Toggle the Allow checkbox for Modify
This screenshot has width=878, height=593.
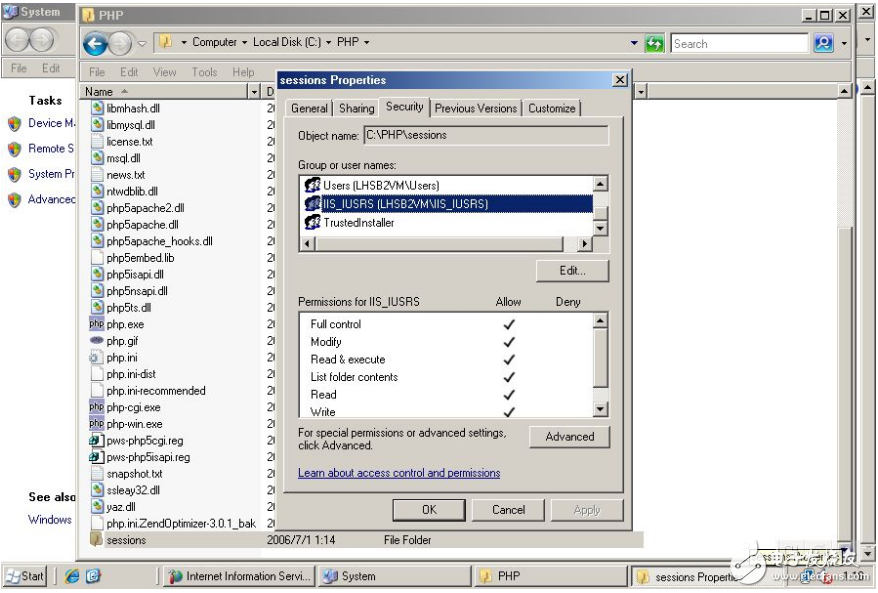[x=508, y=341]
